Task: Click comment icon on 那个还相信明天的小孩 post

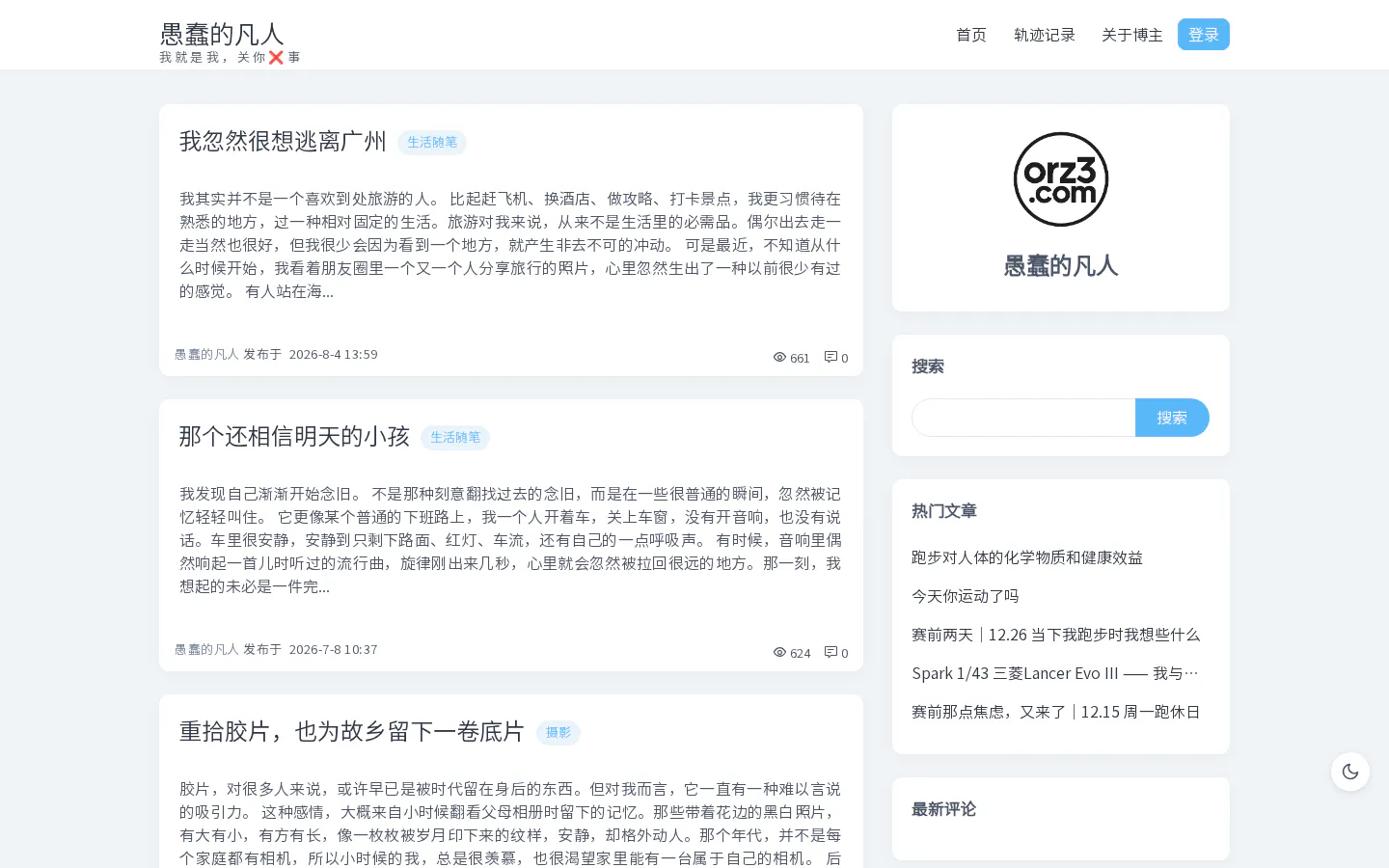Action: pos(831,653)
